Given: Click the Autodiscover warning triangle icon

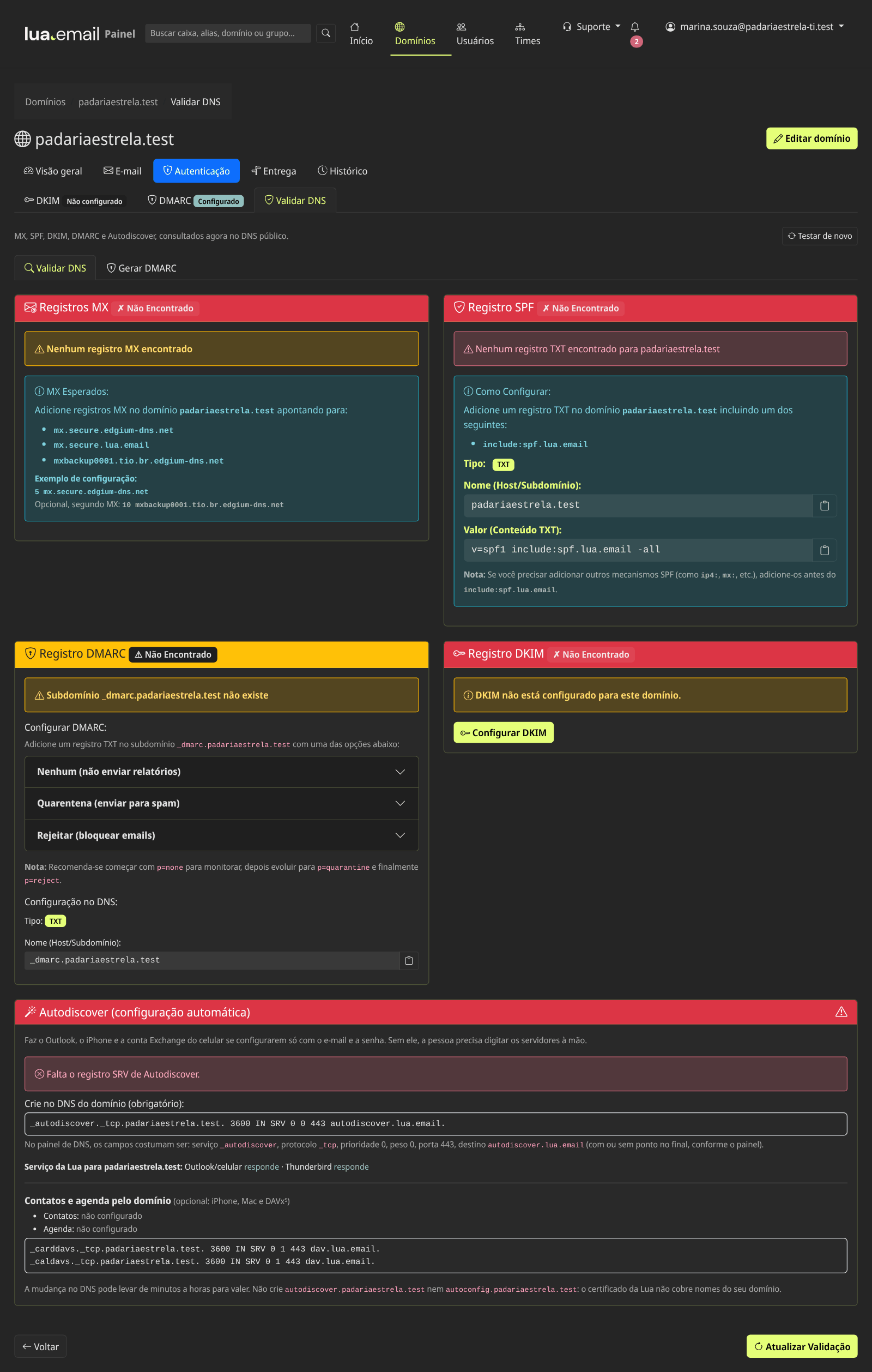Looking at the screenshot, I should (x=841, y=1012).
